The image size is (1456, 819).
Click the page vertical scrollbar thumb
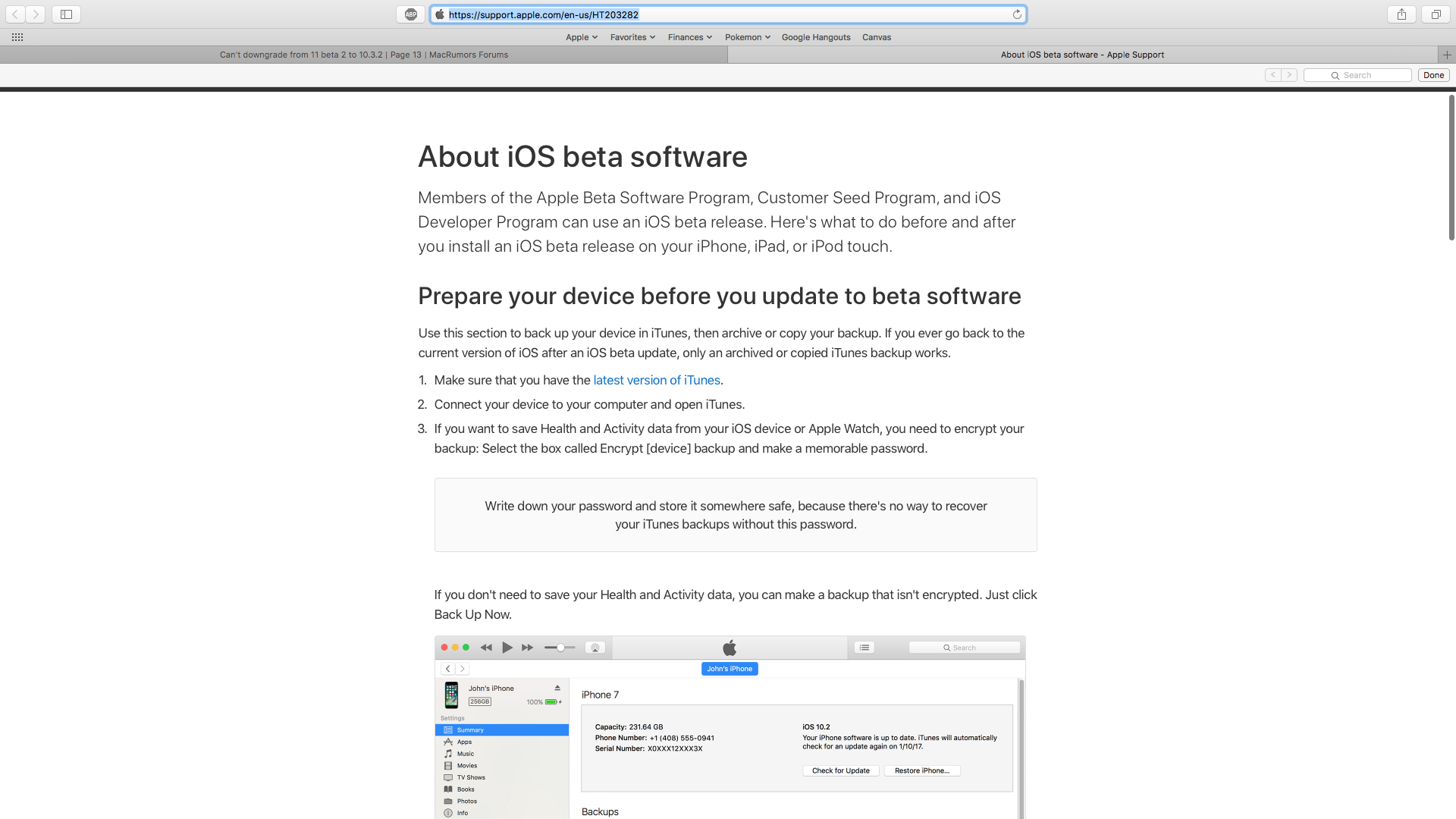pos(1451,167)
